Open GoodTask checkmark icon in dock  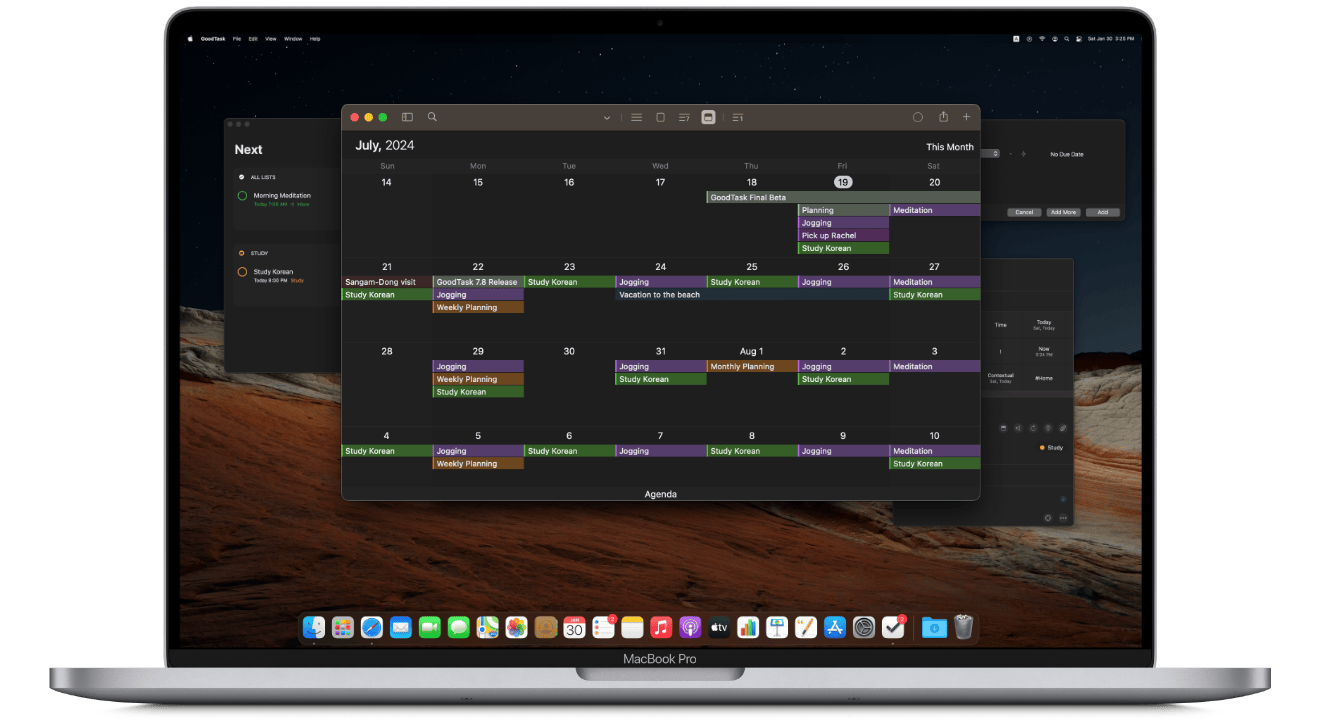point(894,627)
